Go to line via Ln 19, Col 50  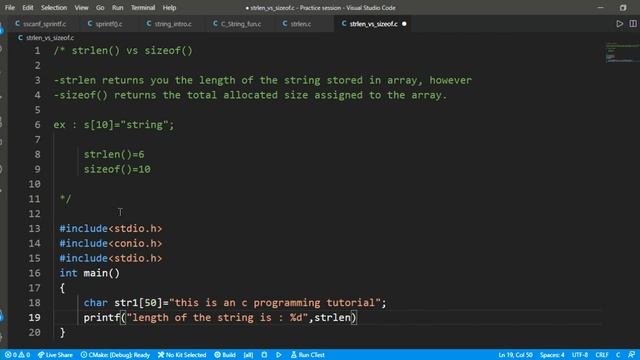pyautogui.click(x=516, y=355)
